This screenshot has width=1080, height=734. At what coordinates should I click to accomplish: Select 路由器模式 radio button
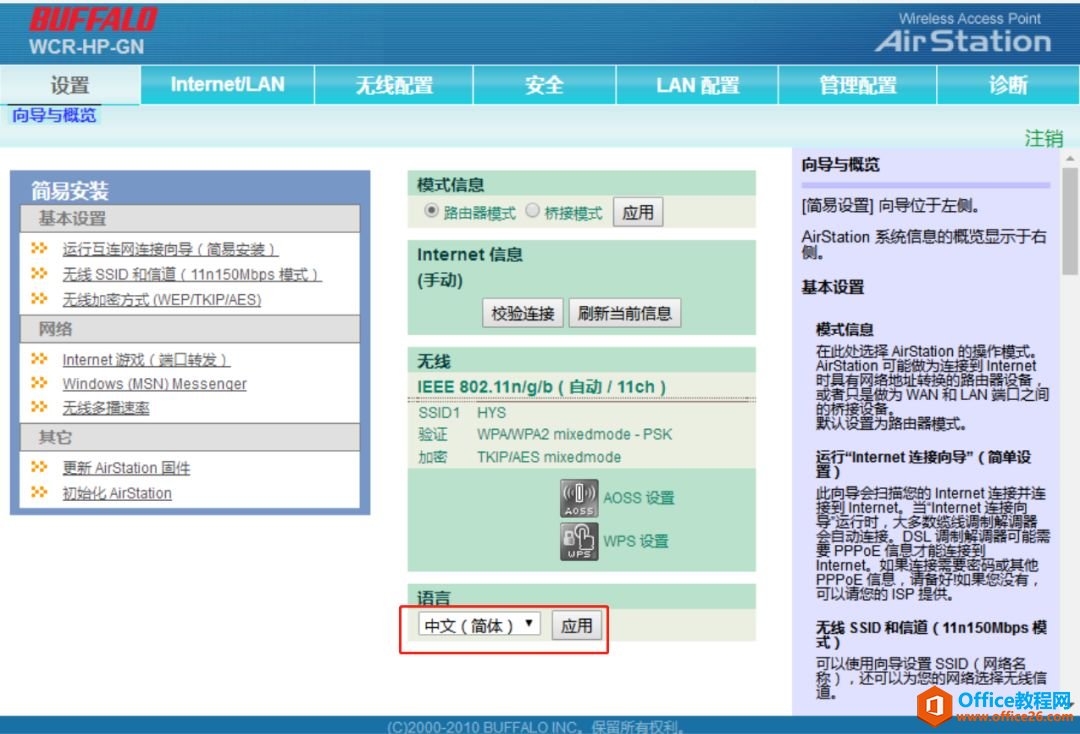(x=431, y=211)
